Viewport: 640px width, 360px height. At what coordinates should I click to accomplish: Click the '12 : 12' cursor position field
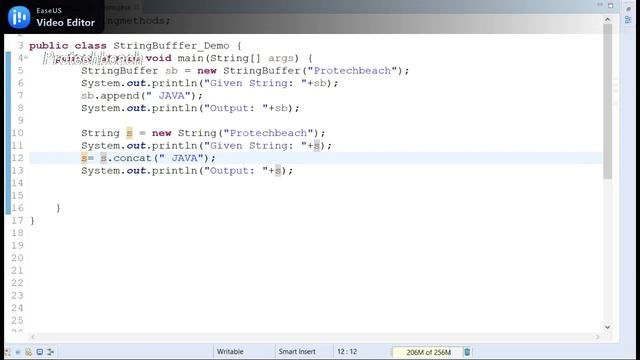point(347,351)
